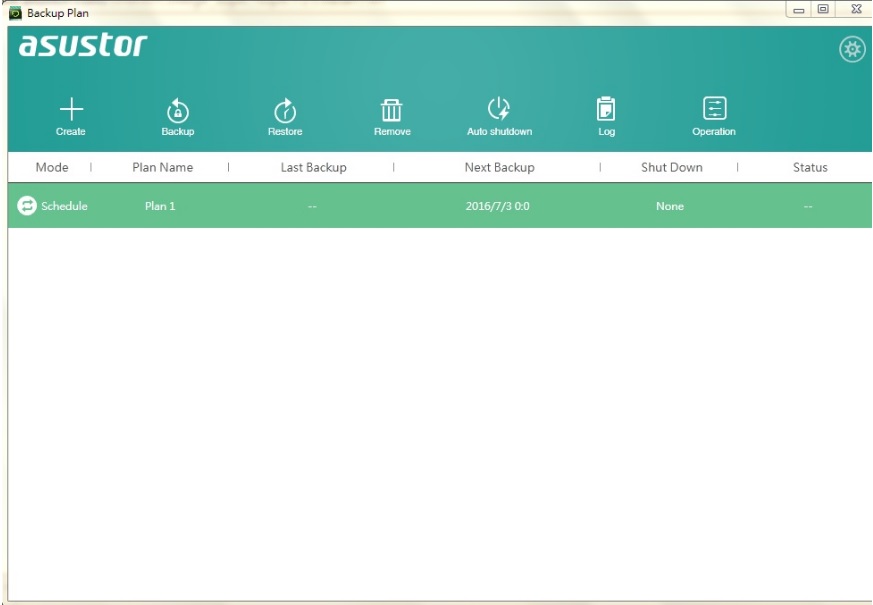Click the asustor logo
Image resolution: width=873 pixels, height=605 pixels.
83,46
